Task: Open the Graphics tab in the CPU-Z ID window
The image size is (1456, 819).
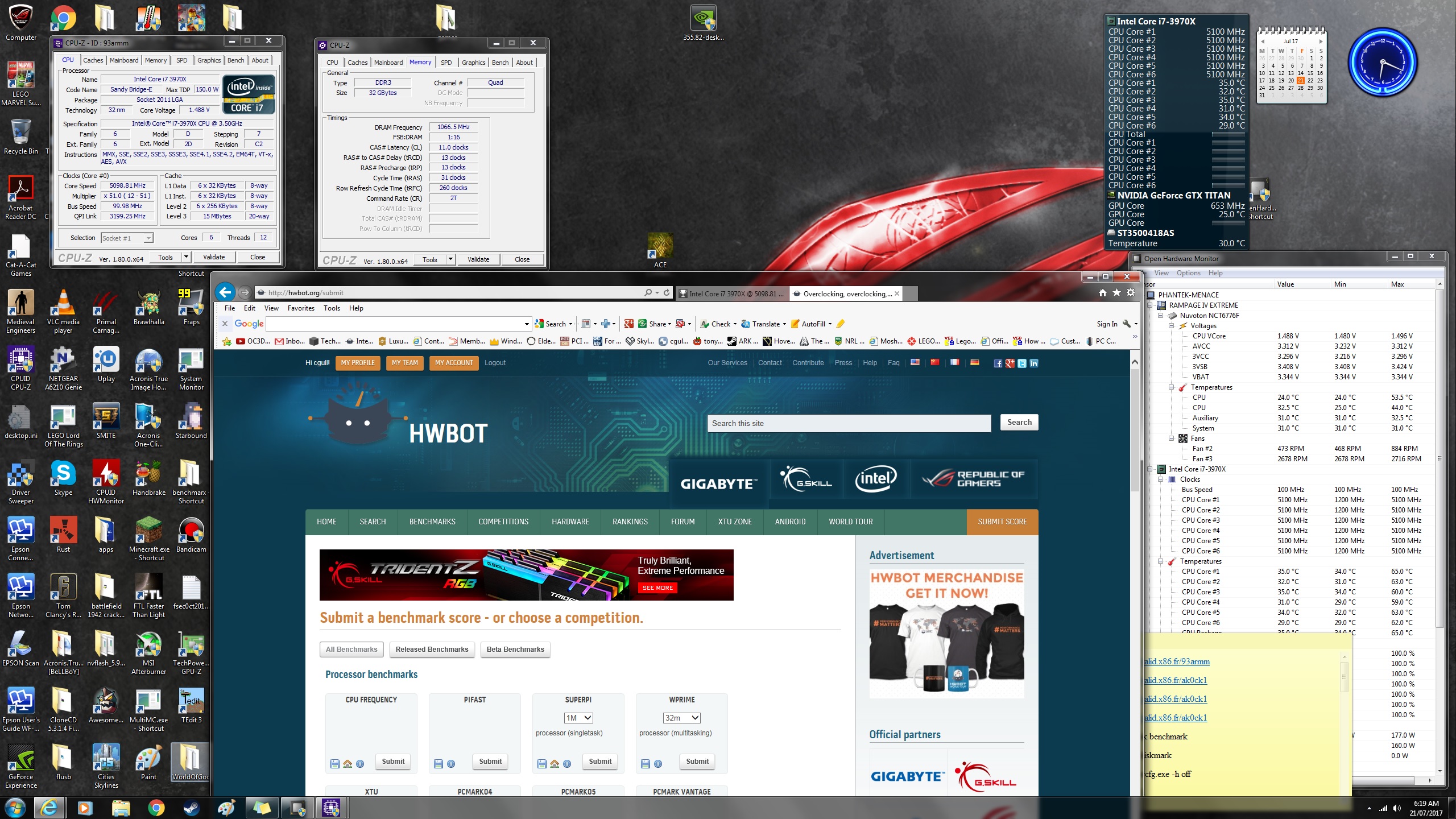Action: tap(209, 60)
